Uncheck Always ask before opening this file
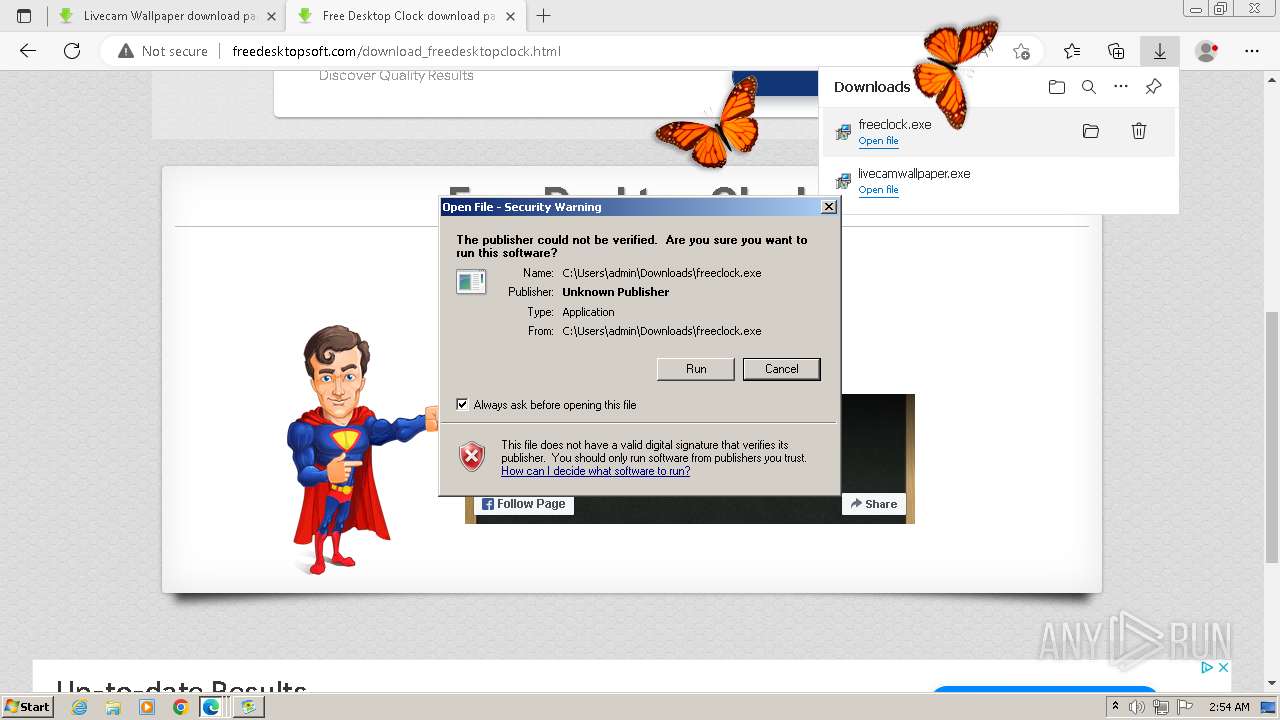Image resolution: width=1280 pixels, height=720 pixels. point(462,405)
